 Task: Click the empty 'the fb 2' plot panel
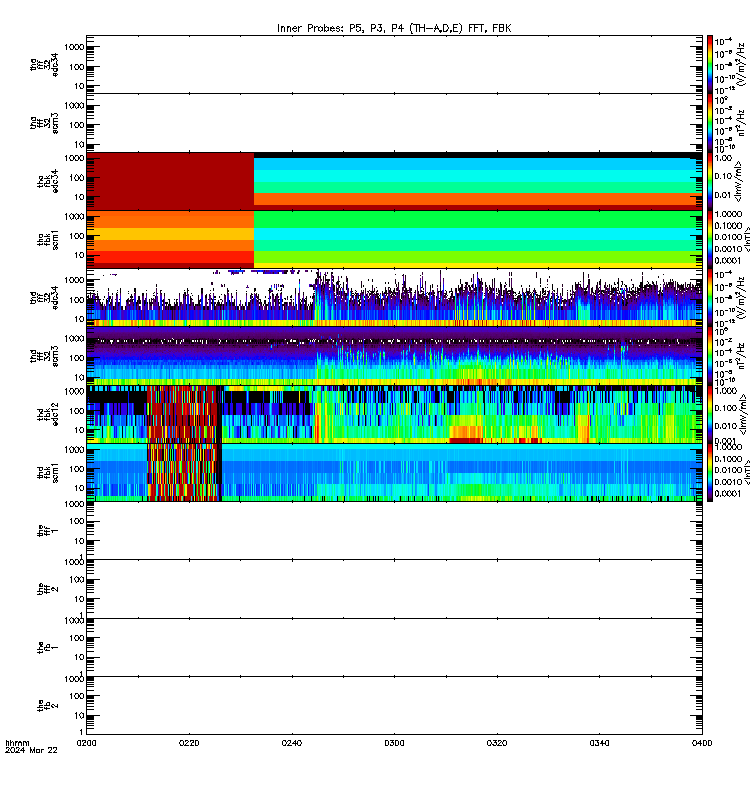[394, 706]
